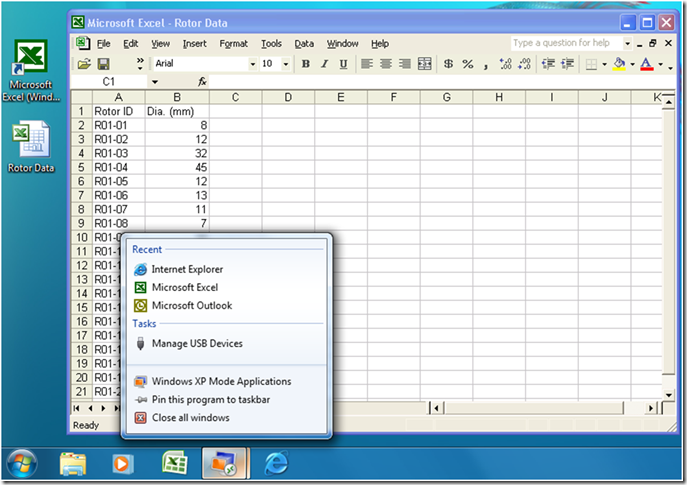Launch Microsoft Outlook from Recent list
The width and height of the screenshot is (687, 485).
(192, 305)
